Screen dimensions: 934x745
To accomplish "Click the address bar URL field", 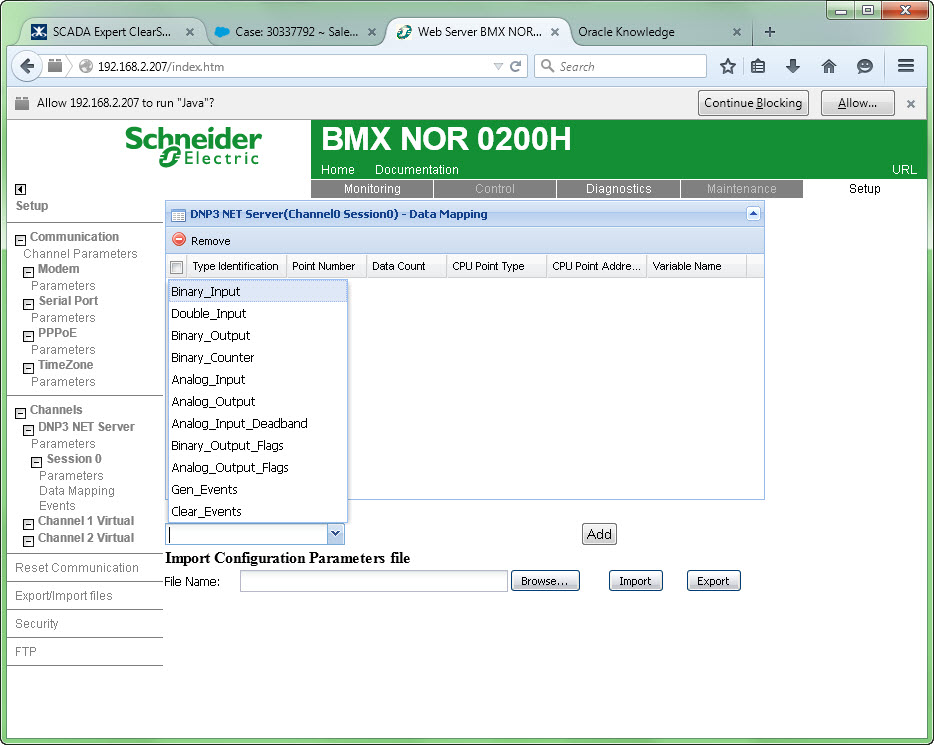I will pyautogui.click(x=292, y=66).
